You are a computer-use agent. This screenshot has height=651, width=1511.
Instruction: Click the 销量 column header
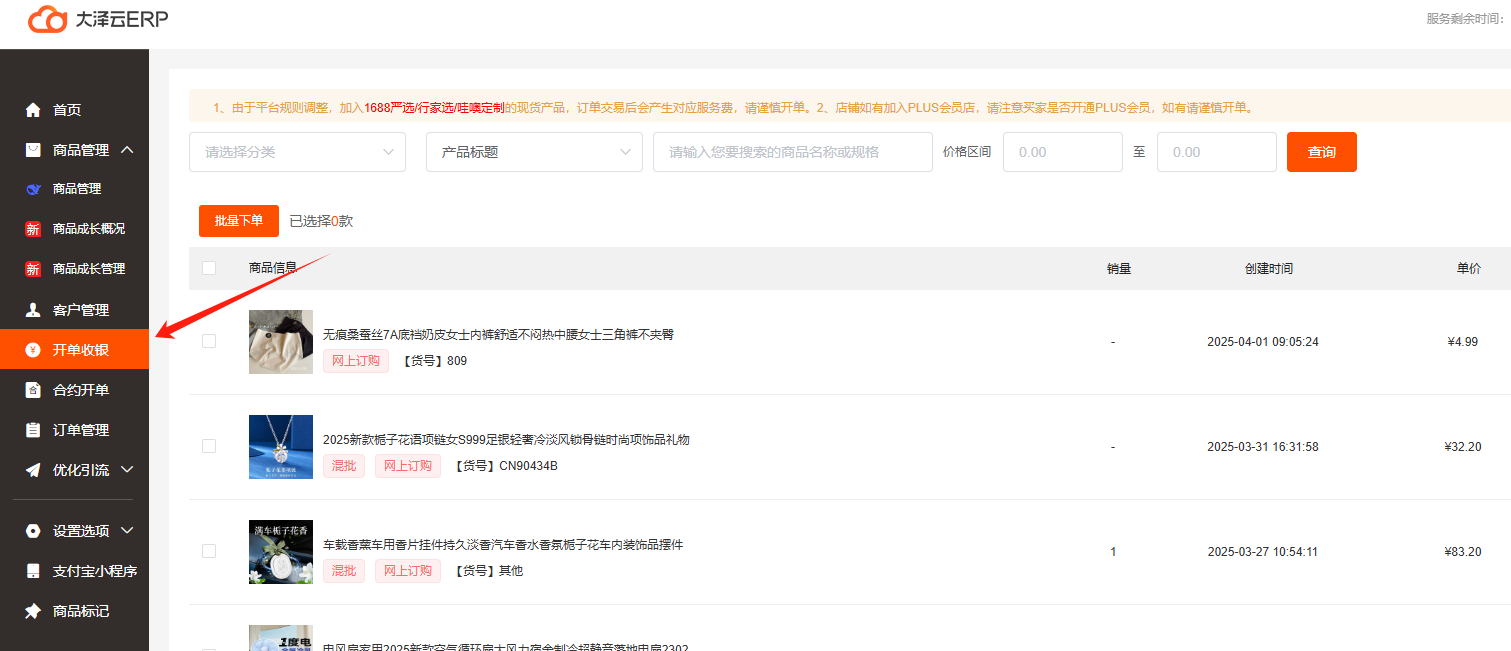[1119, 269]
